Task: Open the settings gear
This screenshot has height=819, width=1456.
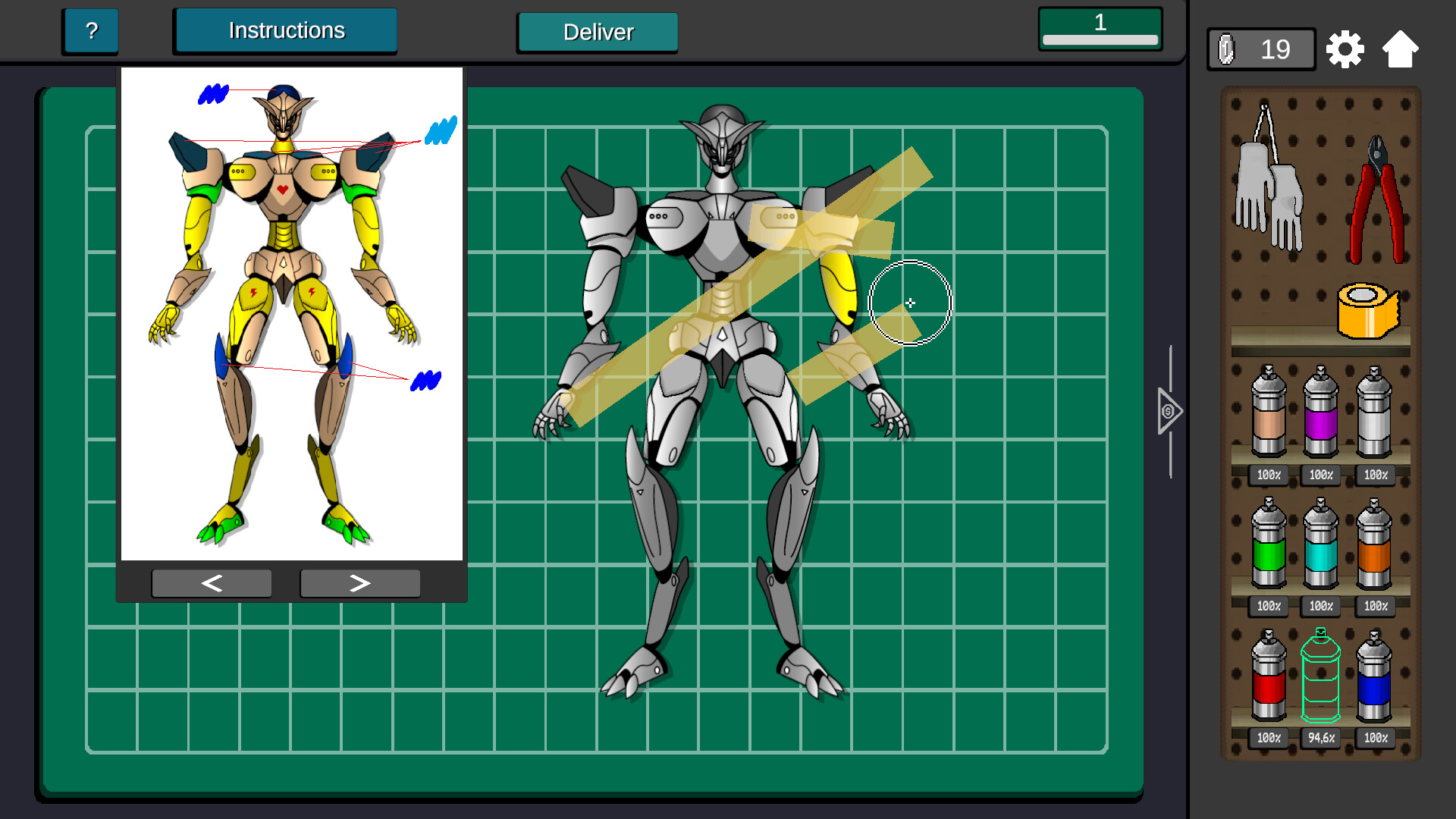Action: (x=1345, y=49)
